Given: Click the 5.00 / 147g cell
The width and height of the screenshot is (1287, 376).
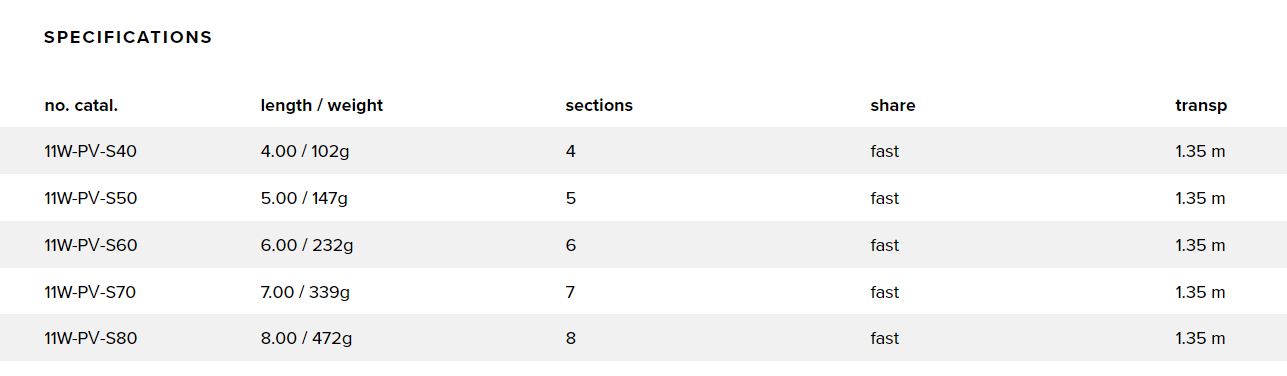Looking at the screenshot, I should [x=304, y=199].
